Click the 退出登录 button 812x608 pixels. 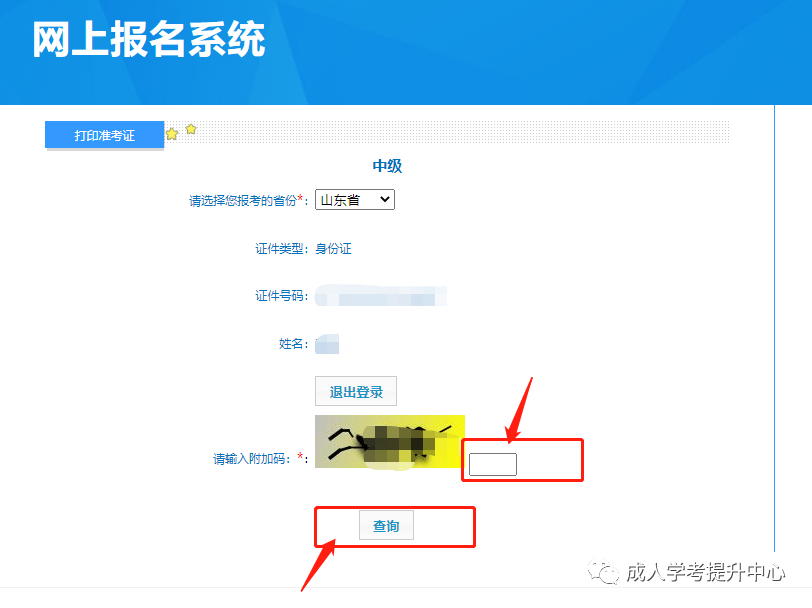356,392
